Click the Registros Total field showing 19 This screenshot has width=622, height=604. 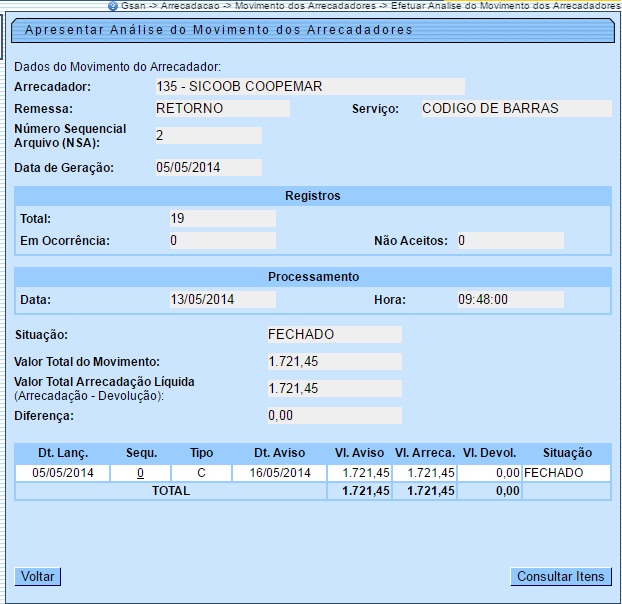click(x=221, y=218)
